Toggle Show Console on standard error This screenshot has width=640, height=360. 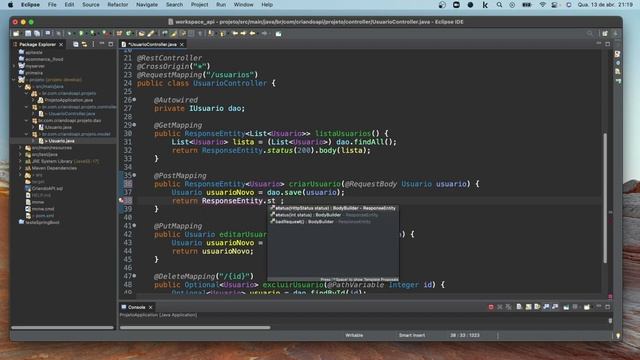point(555,307)
